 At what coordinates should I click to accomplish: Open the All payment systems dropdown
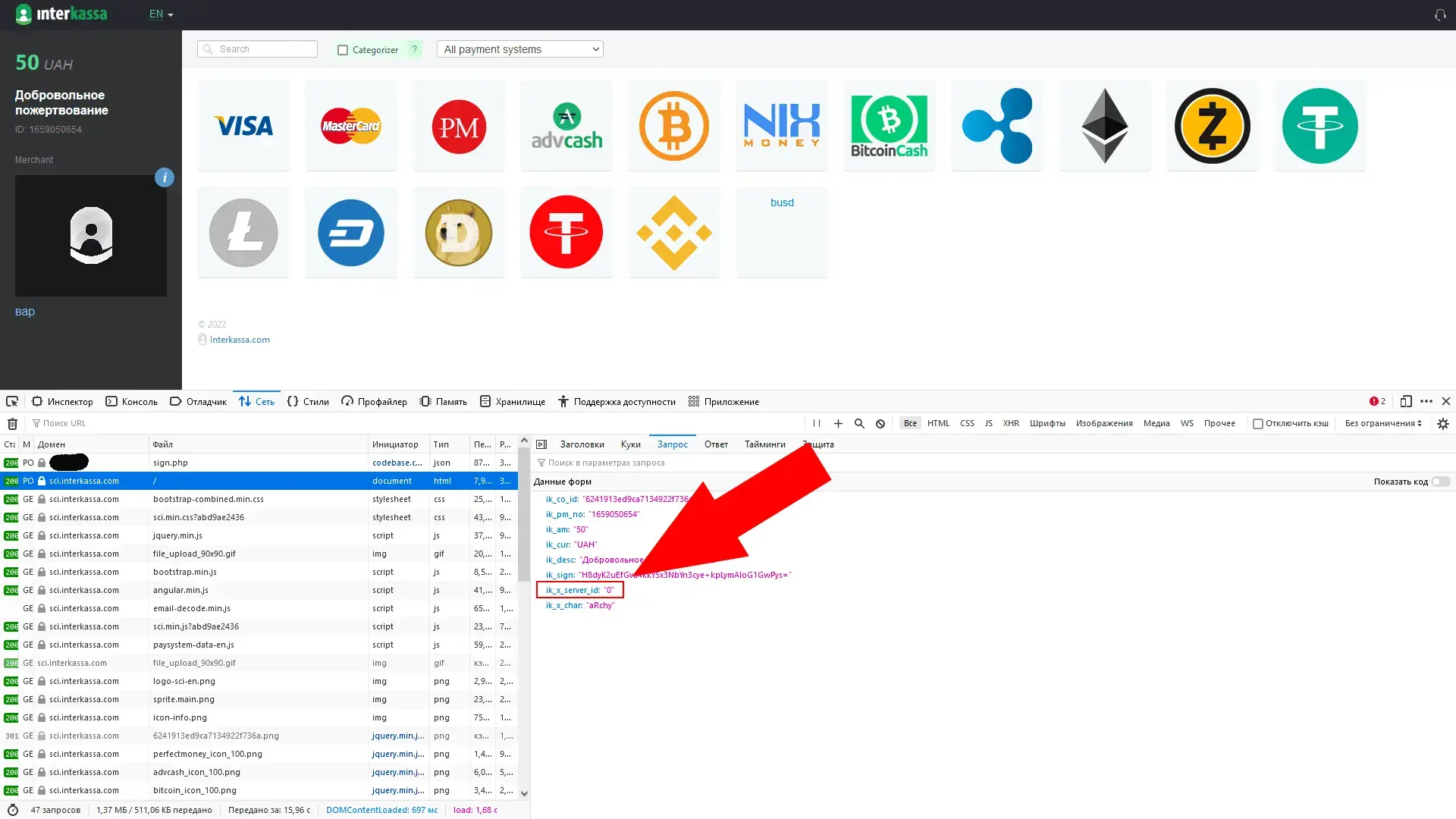(520, 49)
